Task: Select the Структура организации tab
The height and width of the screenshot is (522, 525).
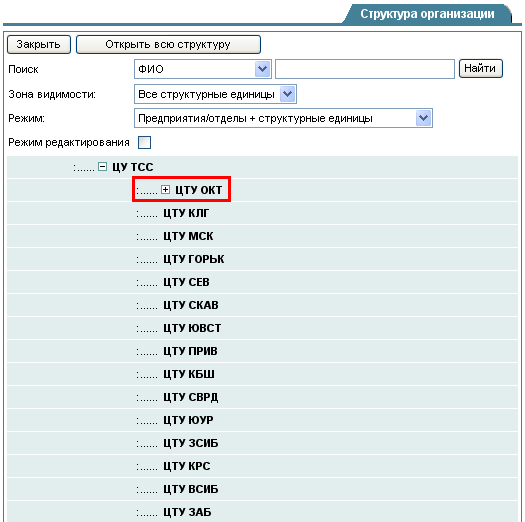Action: (427, 14)
